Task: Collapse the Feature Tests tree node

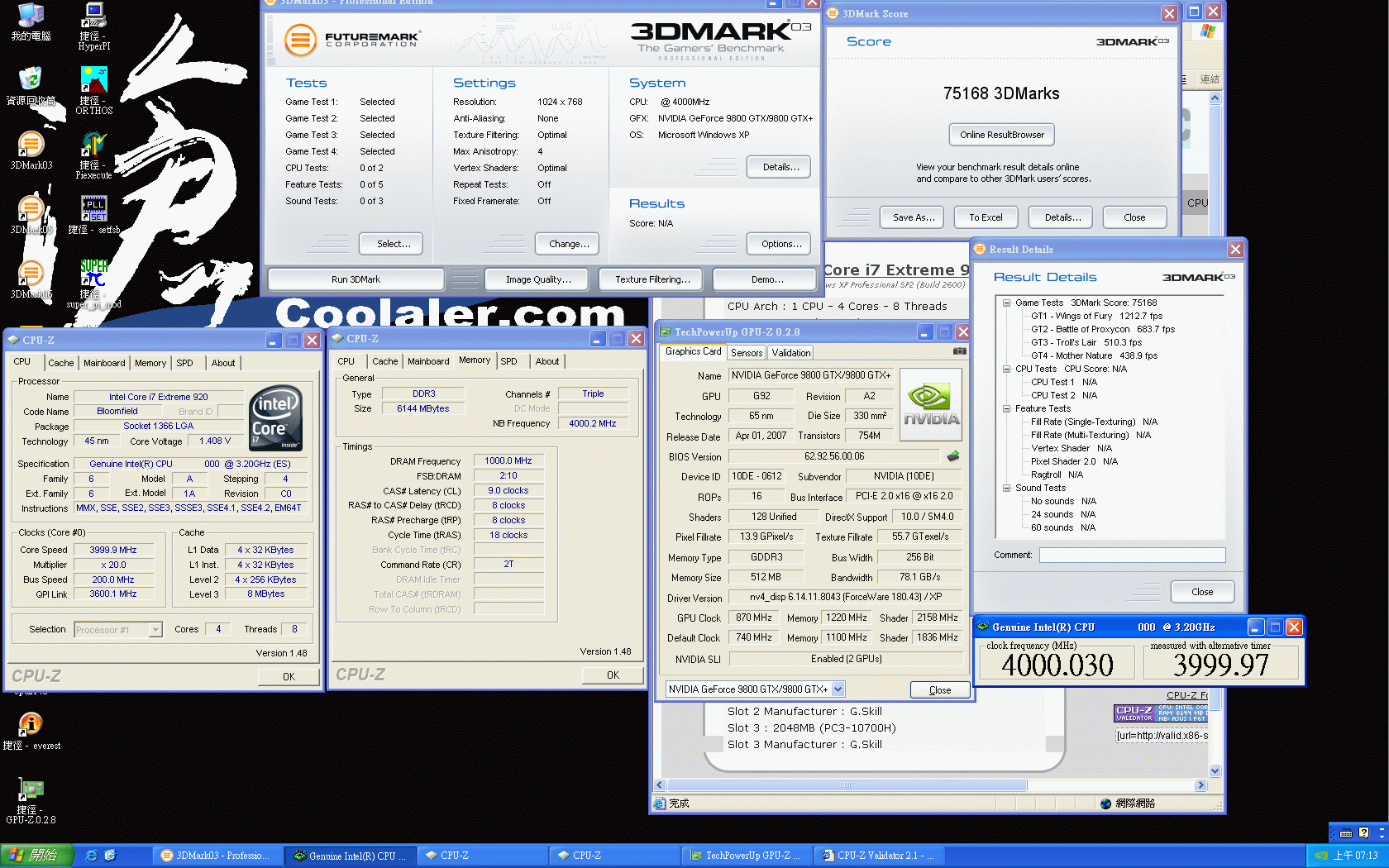Action: click(x=1006, y=409)
